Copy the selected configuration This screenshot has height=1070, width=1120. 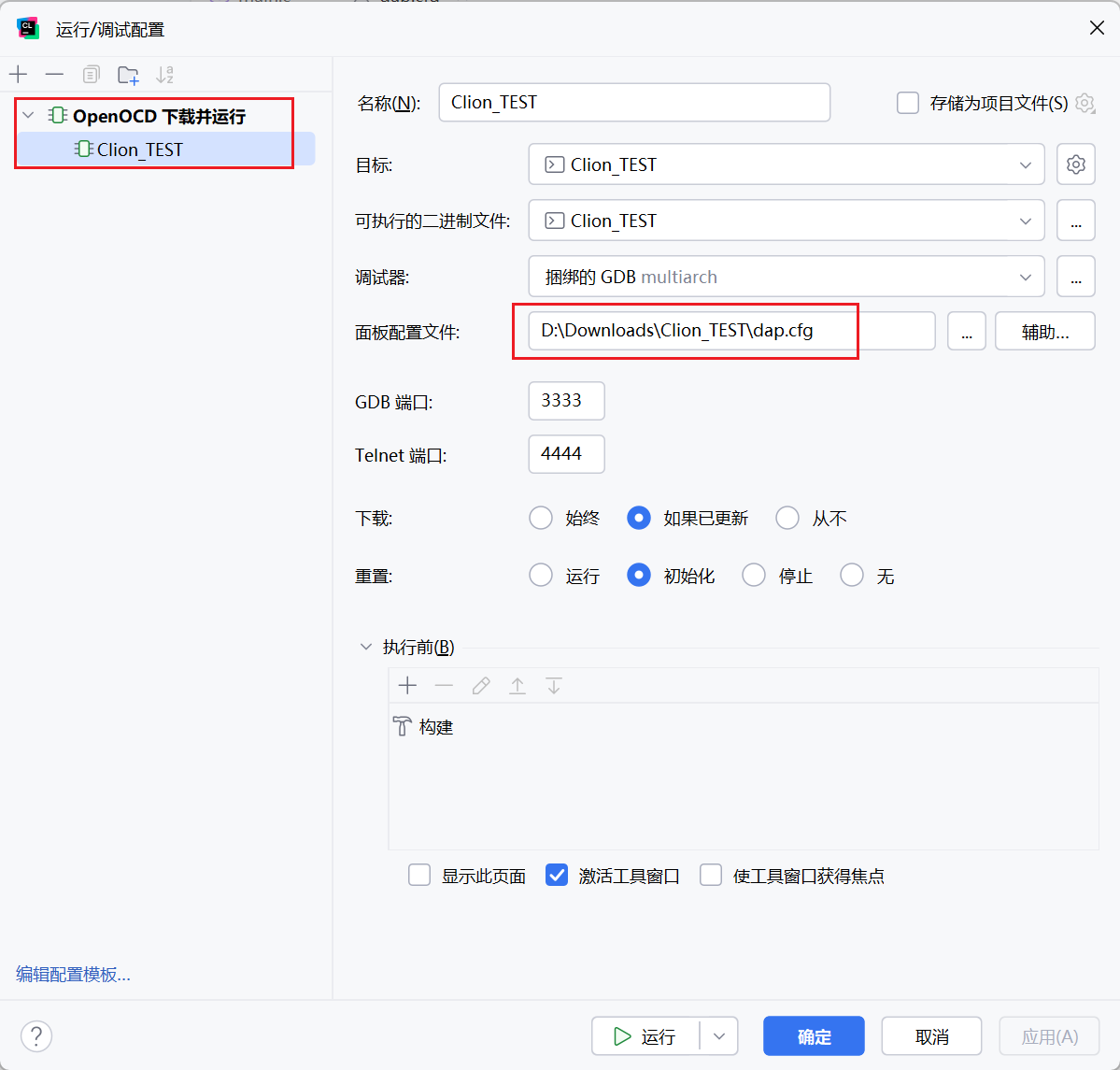coord(91,75)
